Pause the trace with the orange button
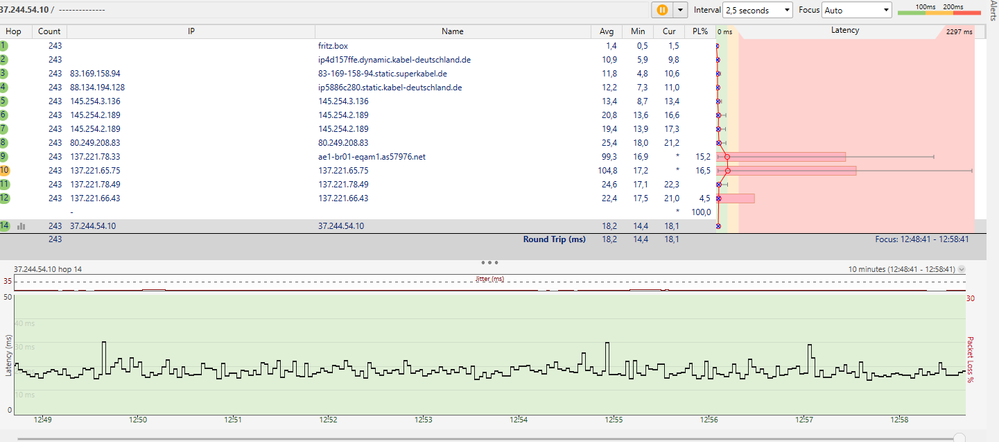Screen dimensions: 999x442 (x=661, y=9)
